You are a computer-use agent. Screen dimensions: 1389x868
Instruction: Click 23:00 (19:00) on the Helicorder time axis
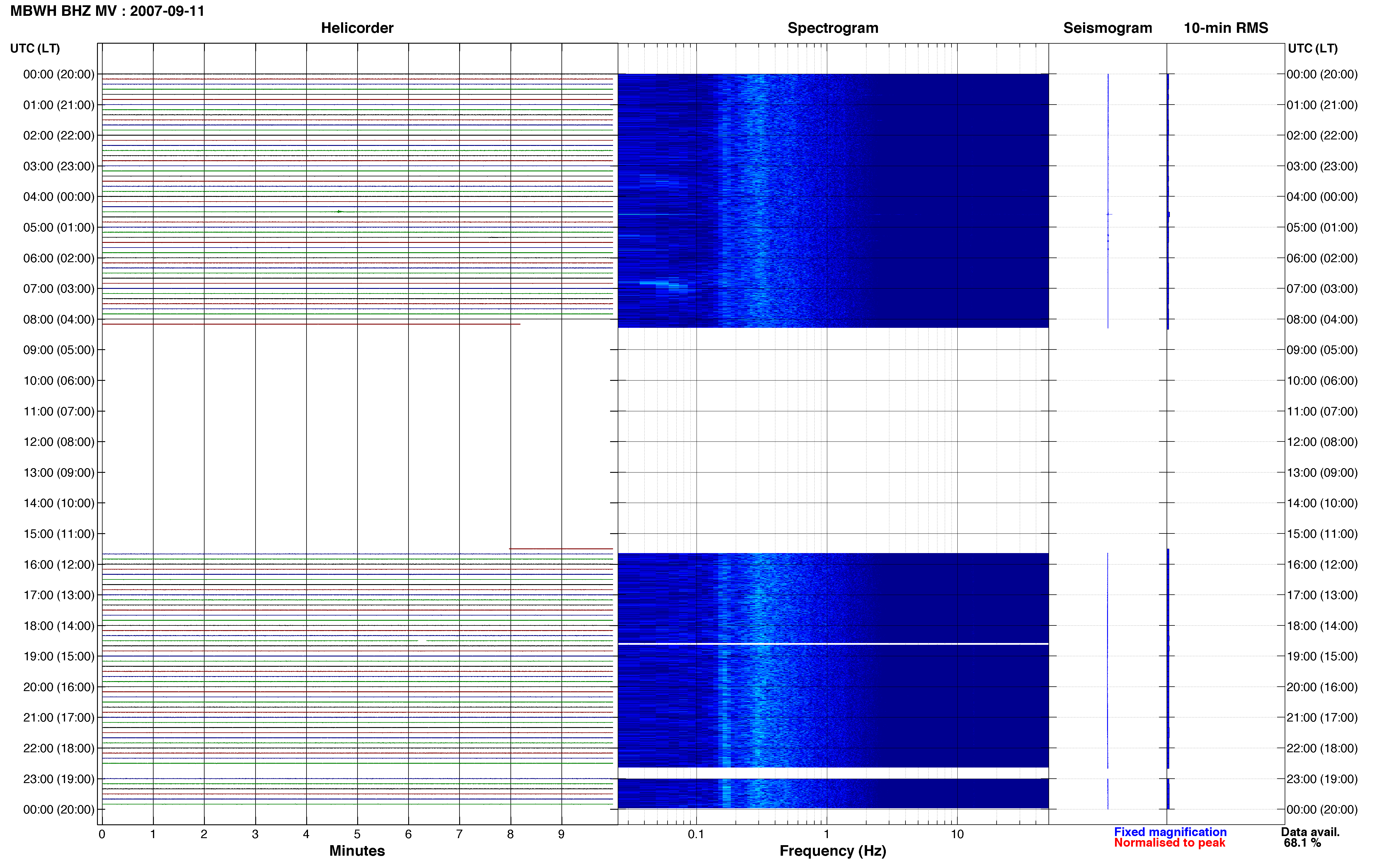(59, 779)
